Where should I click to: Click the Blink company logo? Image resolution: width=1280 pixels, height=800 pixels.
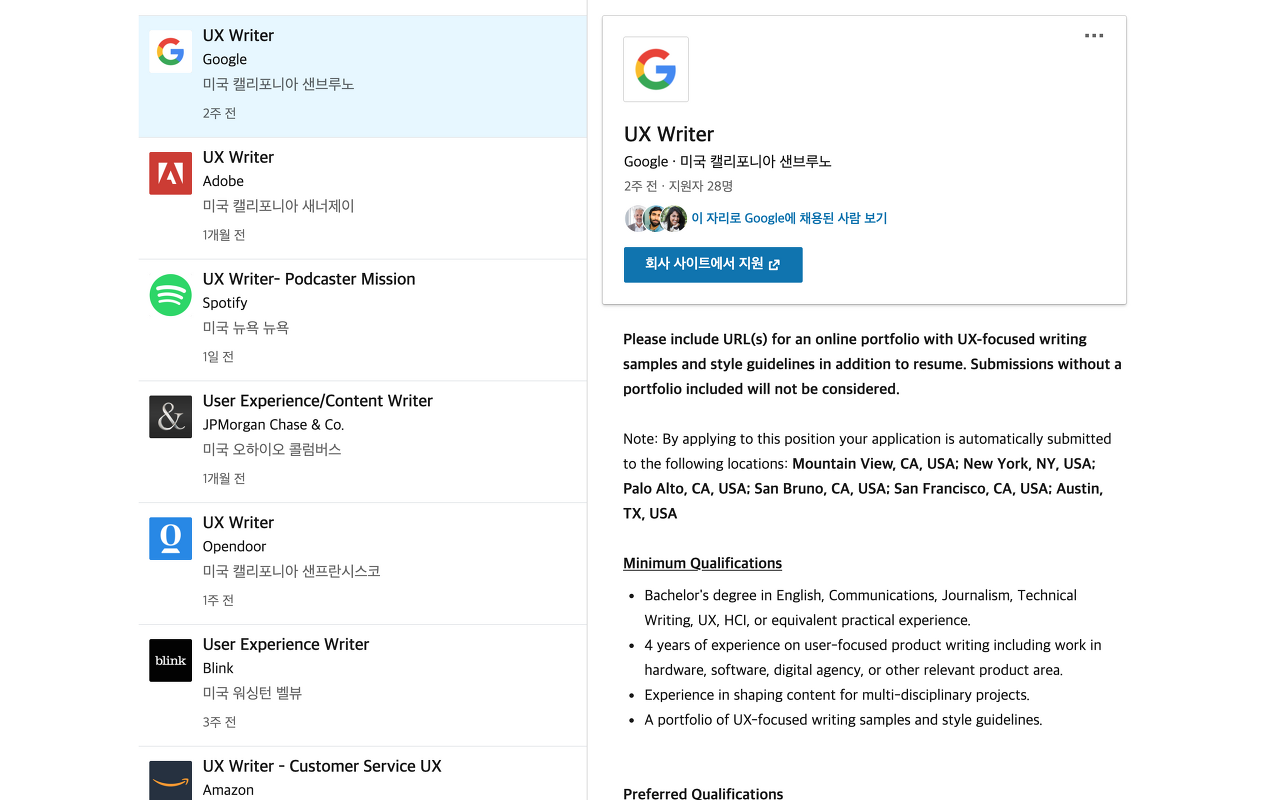170,661
